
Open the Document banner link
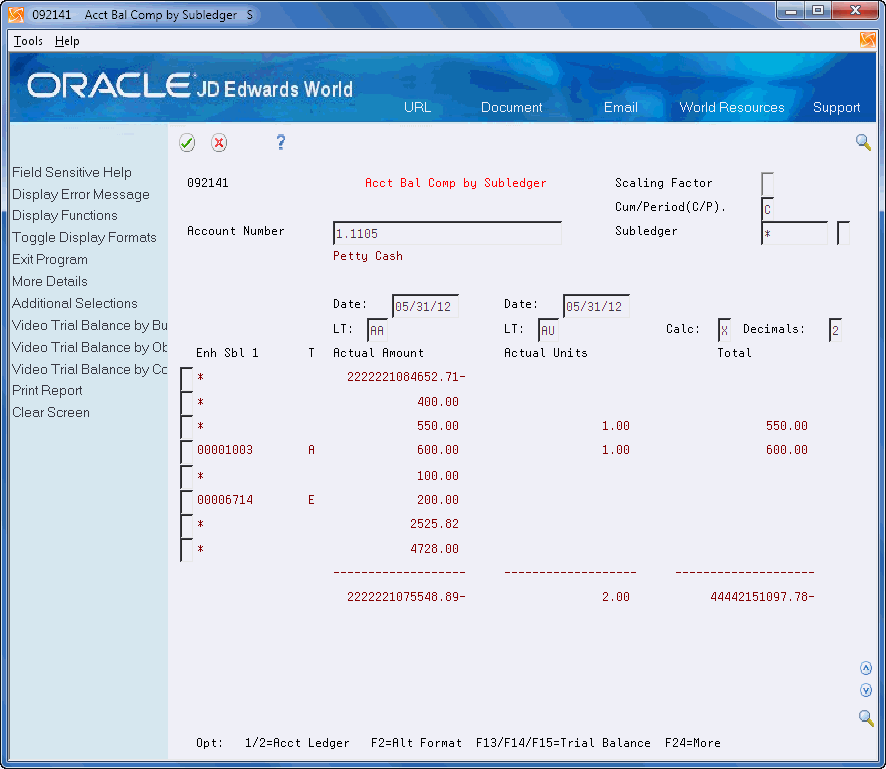[511, 107]
